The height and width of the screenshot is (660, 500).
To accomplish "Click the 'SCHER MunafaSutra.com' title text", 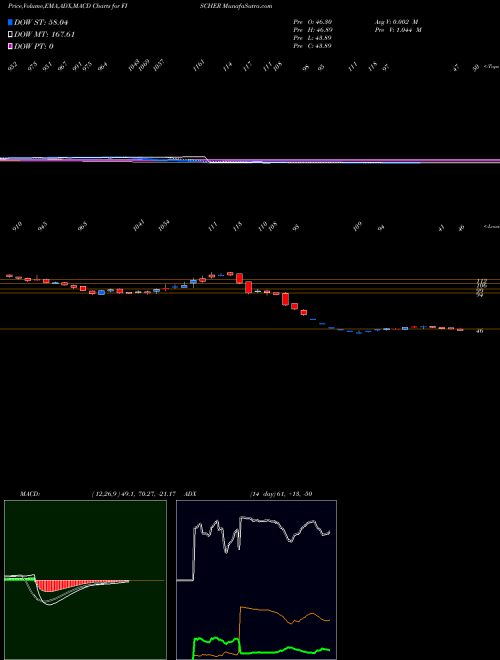I will coord(238,6).
